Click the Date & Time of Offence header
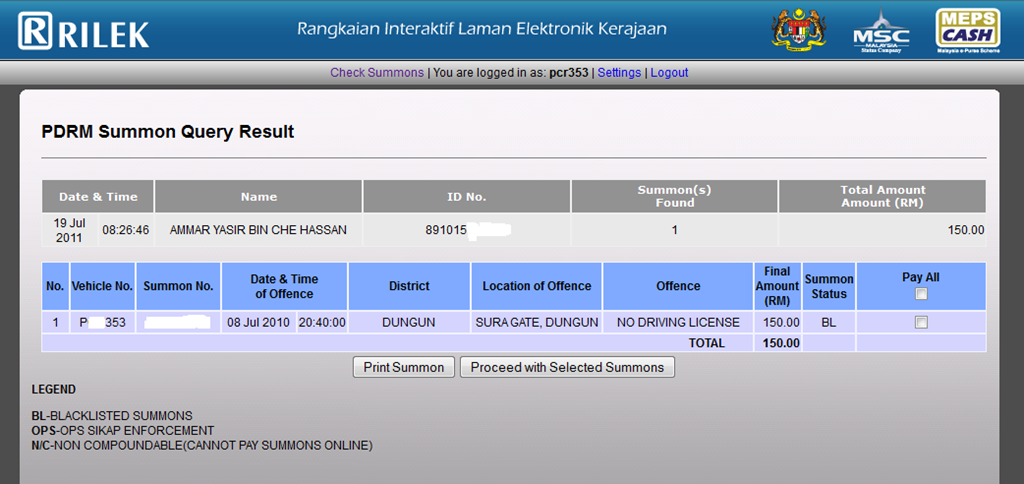 pos(284,286)
